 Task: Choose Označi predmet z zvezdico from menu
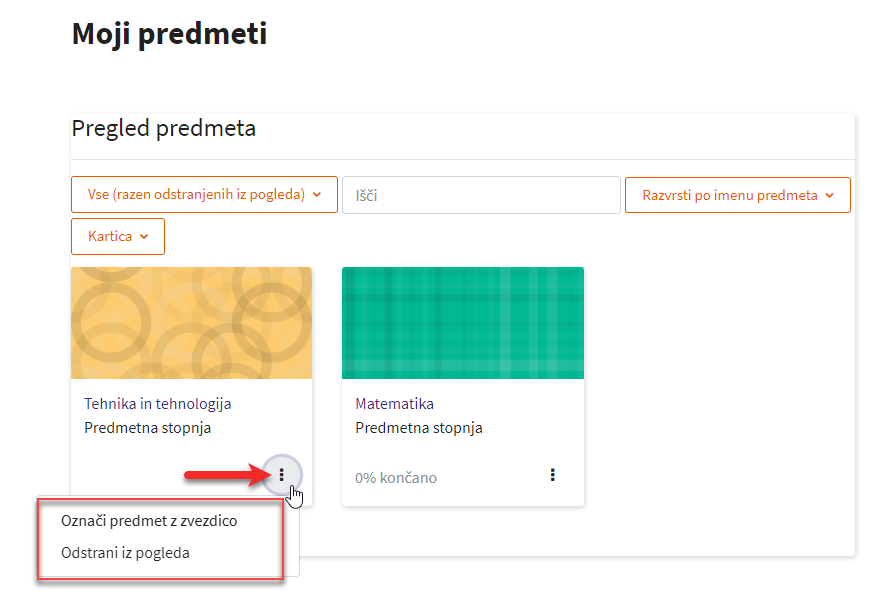click(149, 521)
